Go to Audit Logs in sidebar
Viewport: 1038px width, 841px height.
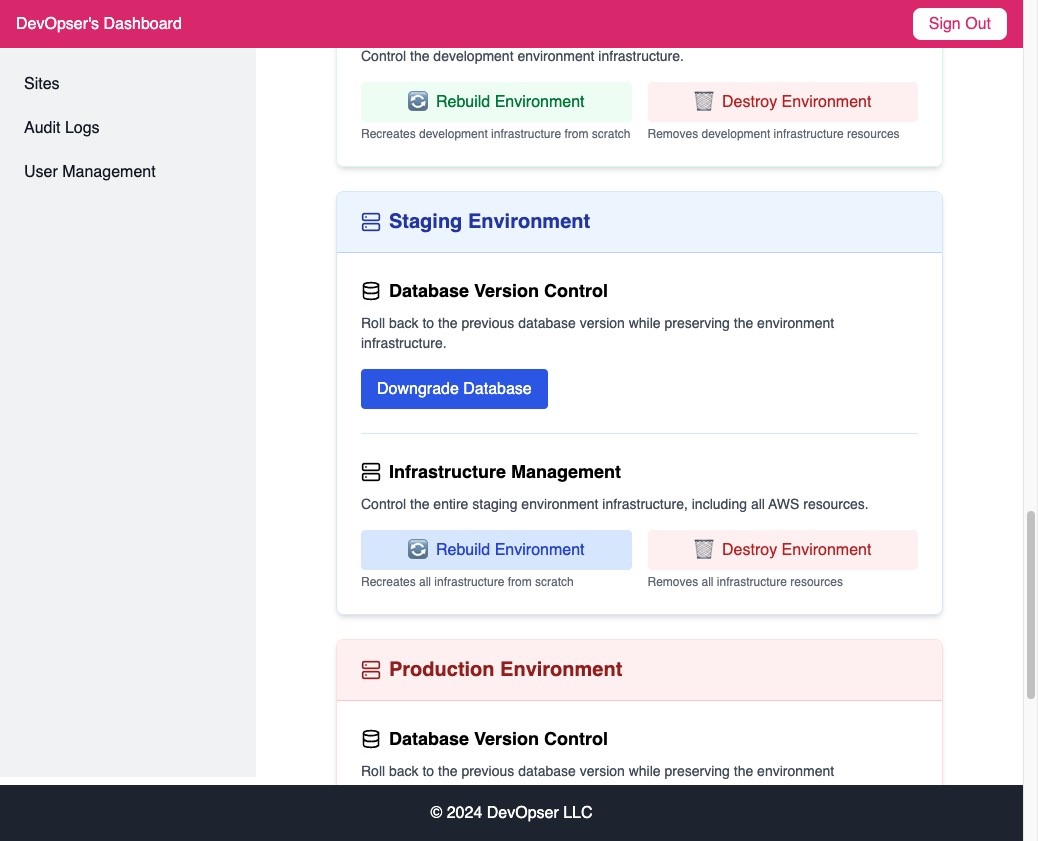62,128
